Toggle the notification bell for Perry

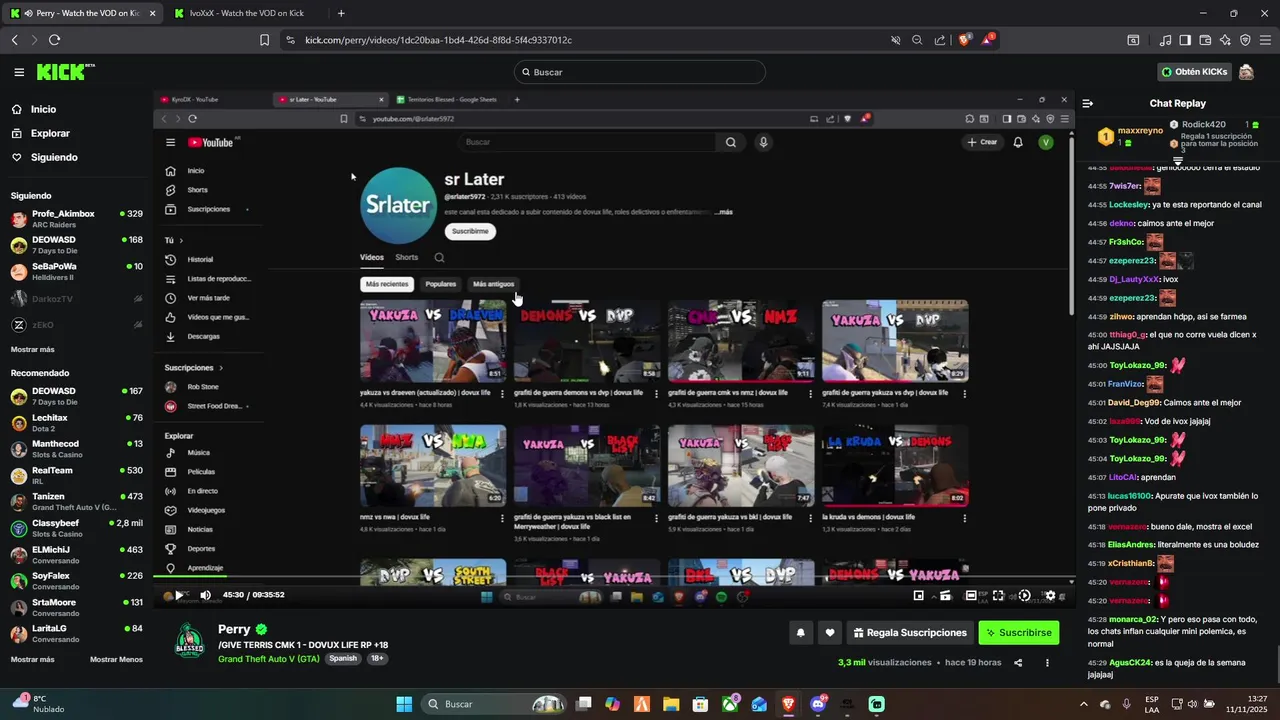click(801, 632)
